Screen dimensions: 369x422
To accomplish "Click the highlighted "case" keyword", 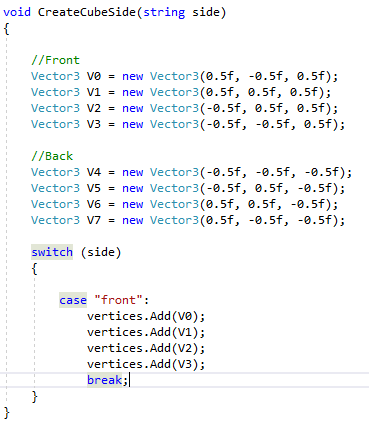I will [73, 300].
